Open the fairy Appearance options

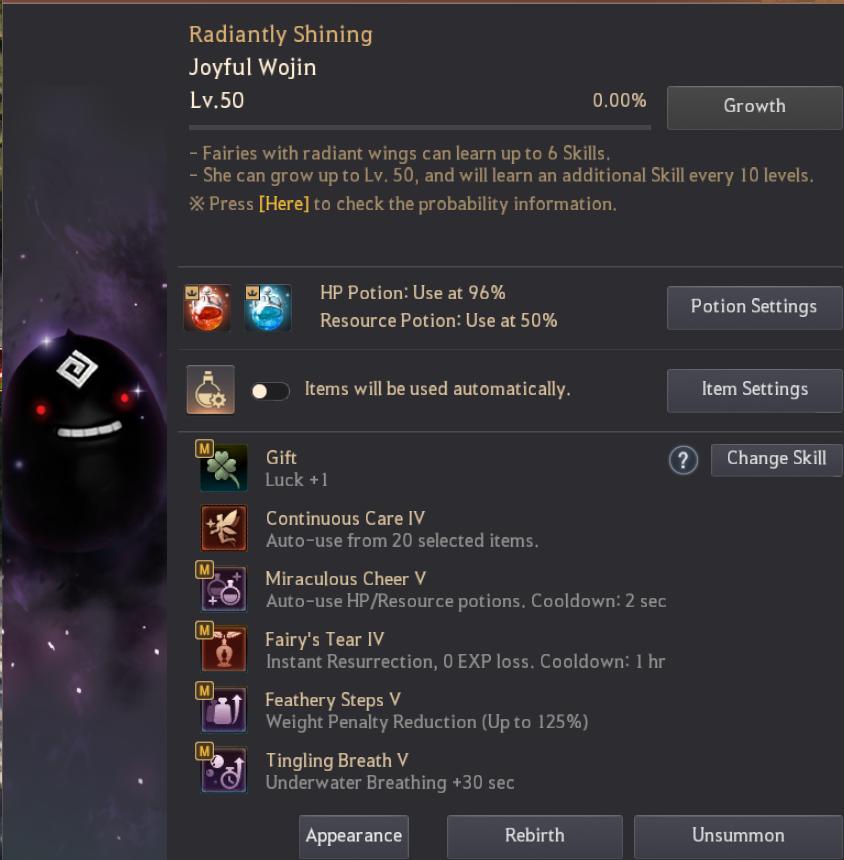[x=354, y=836]
